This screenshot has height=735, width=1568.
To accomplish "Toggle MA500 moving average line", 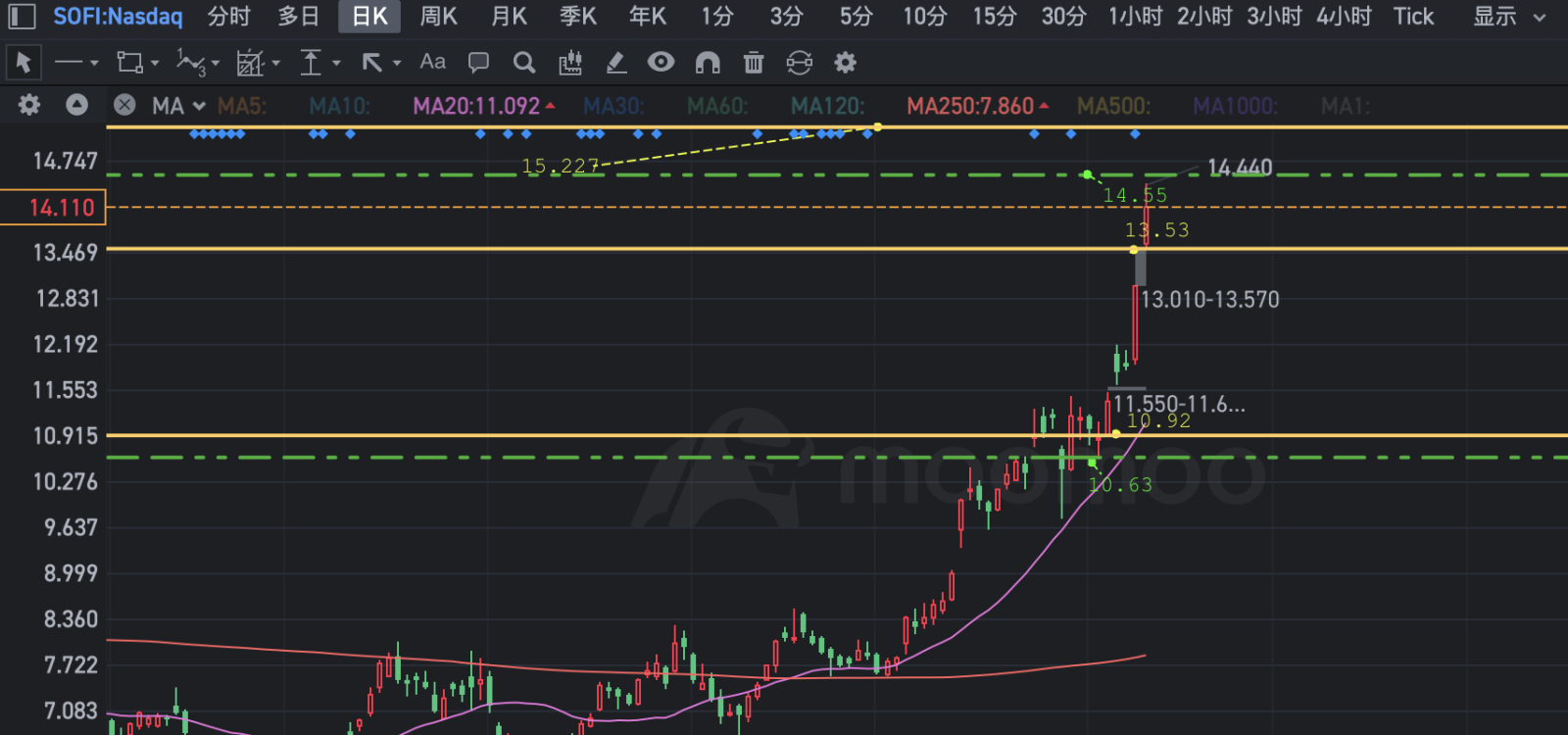I will 1113,106.
